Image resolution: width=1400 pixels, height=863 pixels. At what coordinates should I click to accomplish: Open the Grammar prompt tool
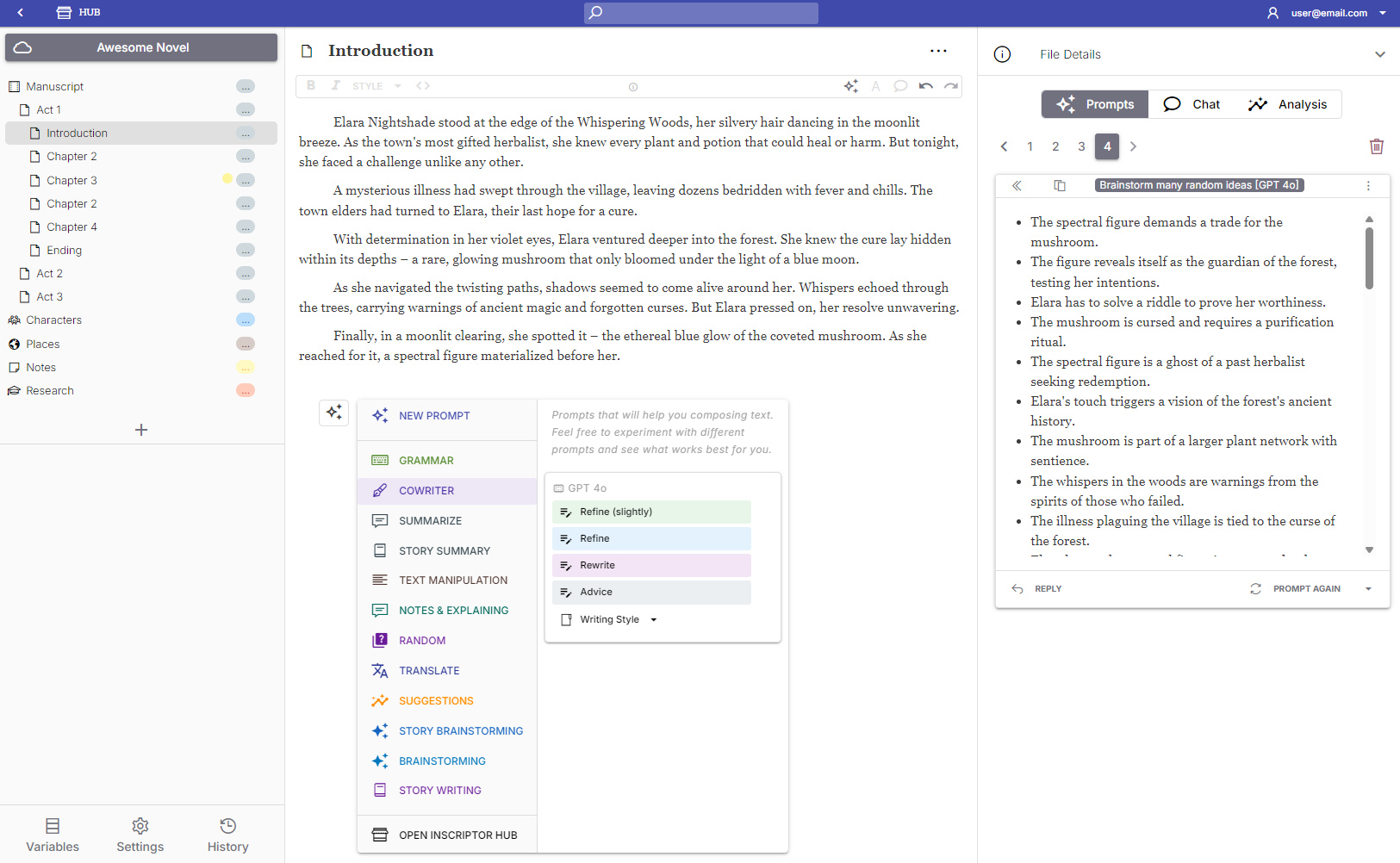(x=425, y=460)
